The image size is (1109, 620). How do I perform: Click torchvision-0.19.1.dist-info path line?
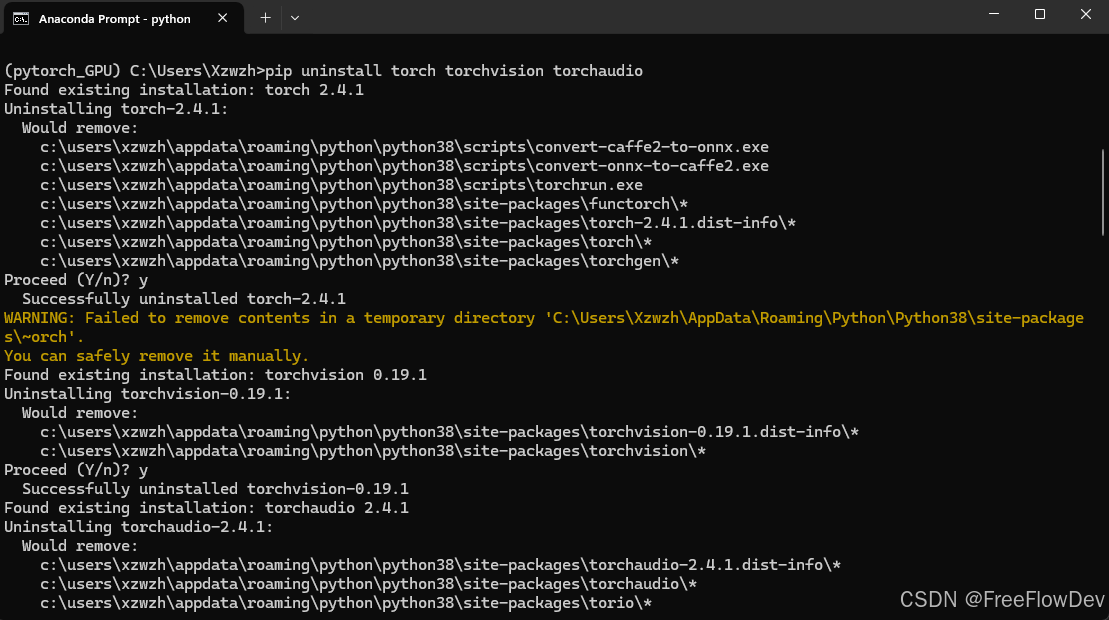[x=449, y=432]
